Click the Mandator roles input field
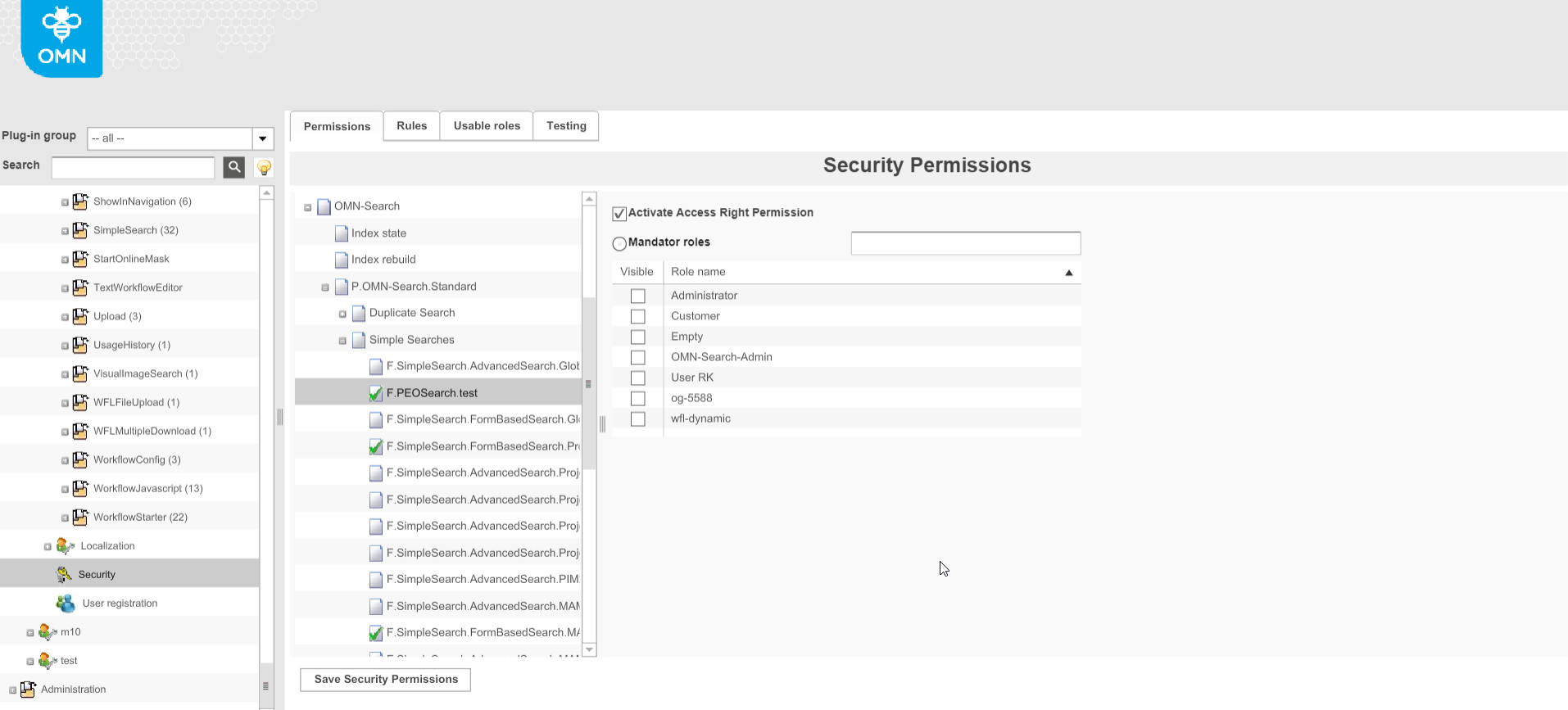The image size is (1568, 710). coord(965,242)
